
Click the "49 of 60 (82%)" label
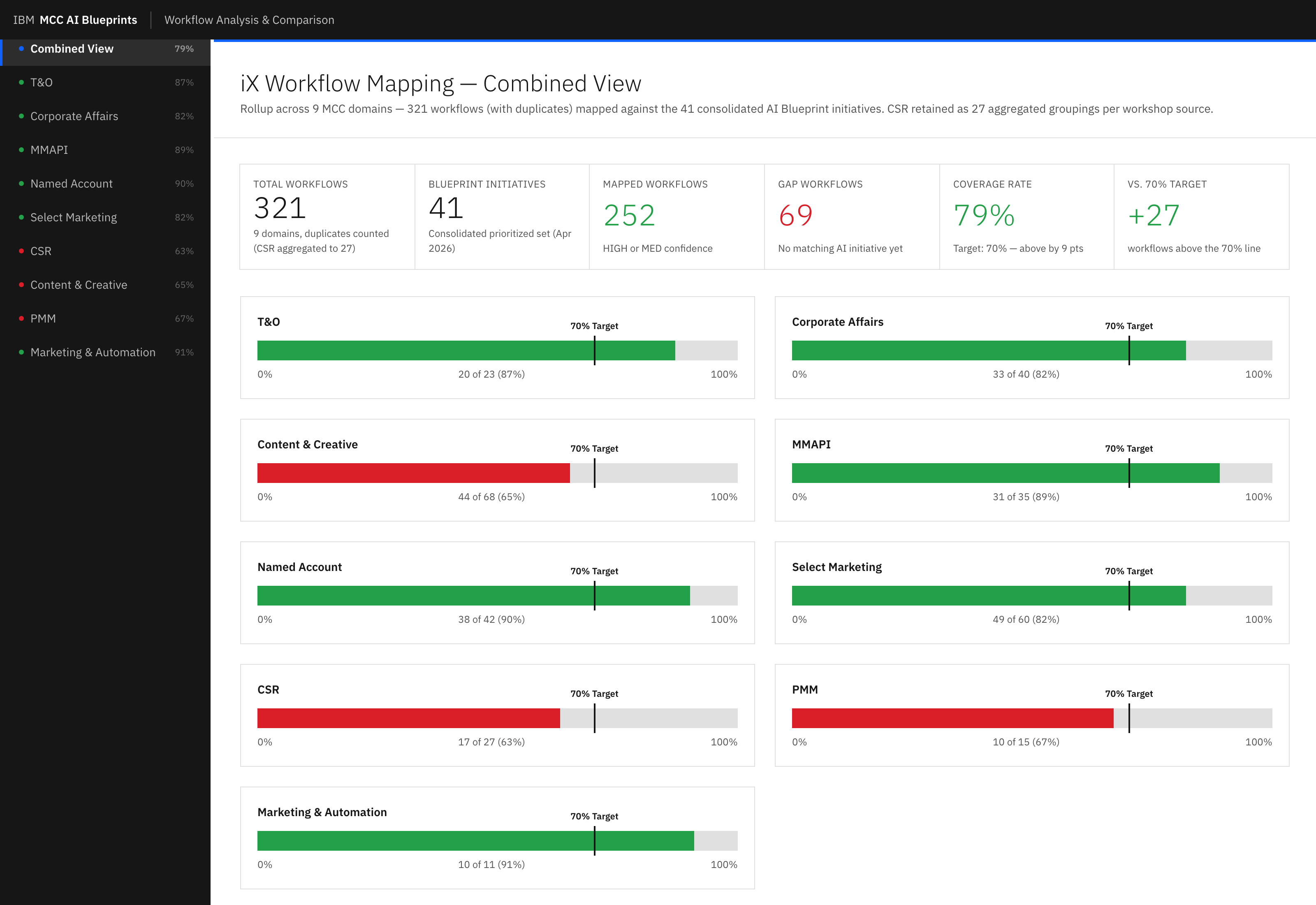point(1026,619)
